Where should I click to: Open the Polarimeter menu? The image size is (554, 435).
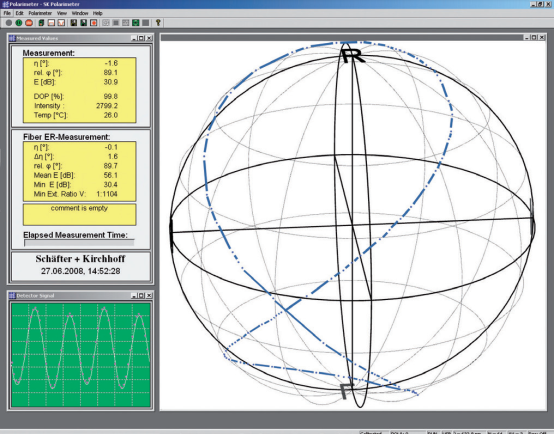(x=40, y=13)
